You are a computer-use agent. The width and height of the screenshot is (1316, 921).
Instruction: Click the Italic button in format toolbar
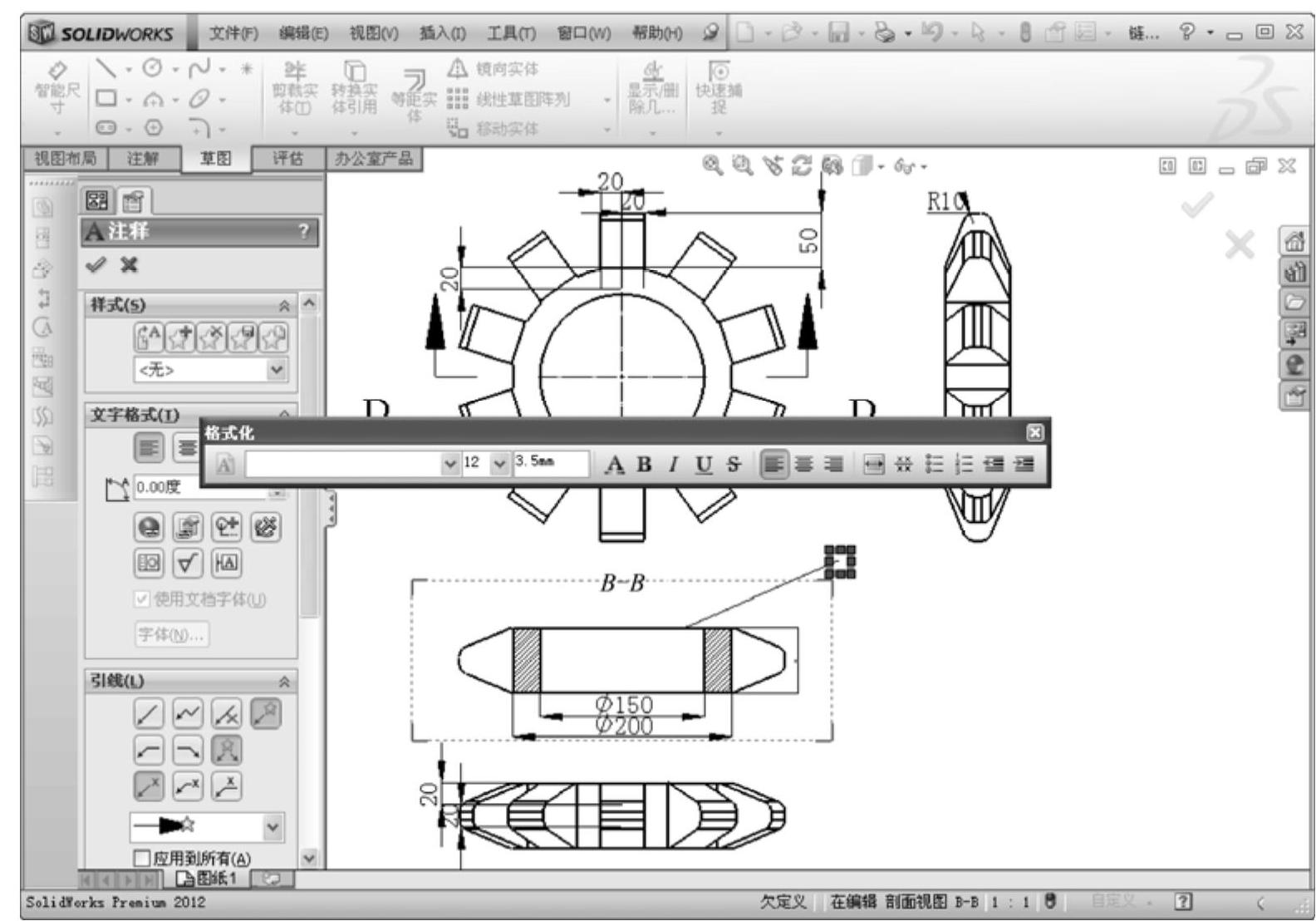click(x=673, y=465)
